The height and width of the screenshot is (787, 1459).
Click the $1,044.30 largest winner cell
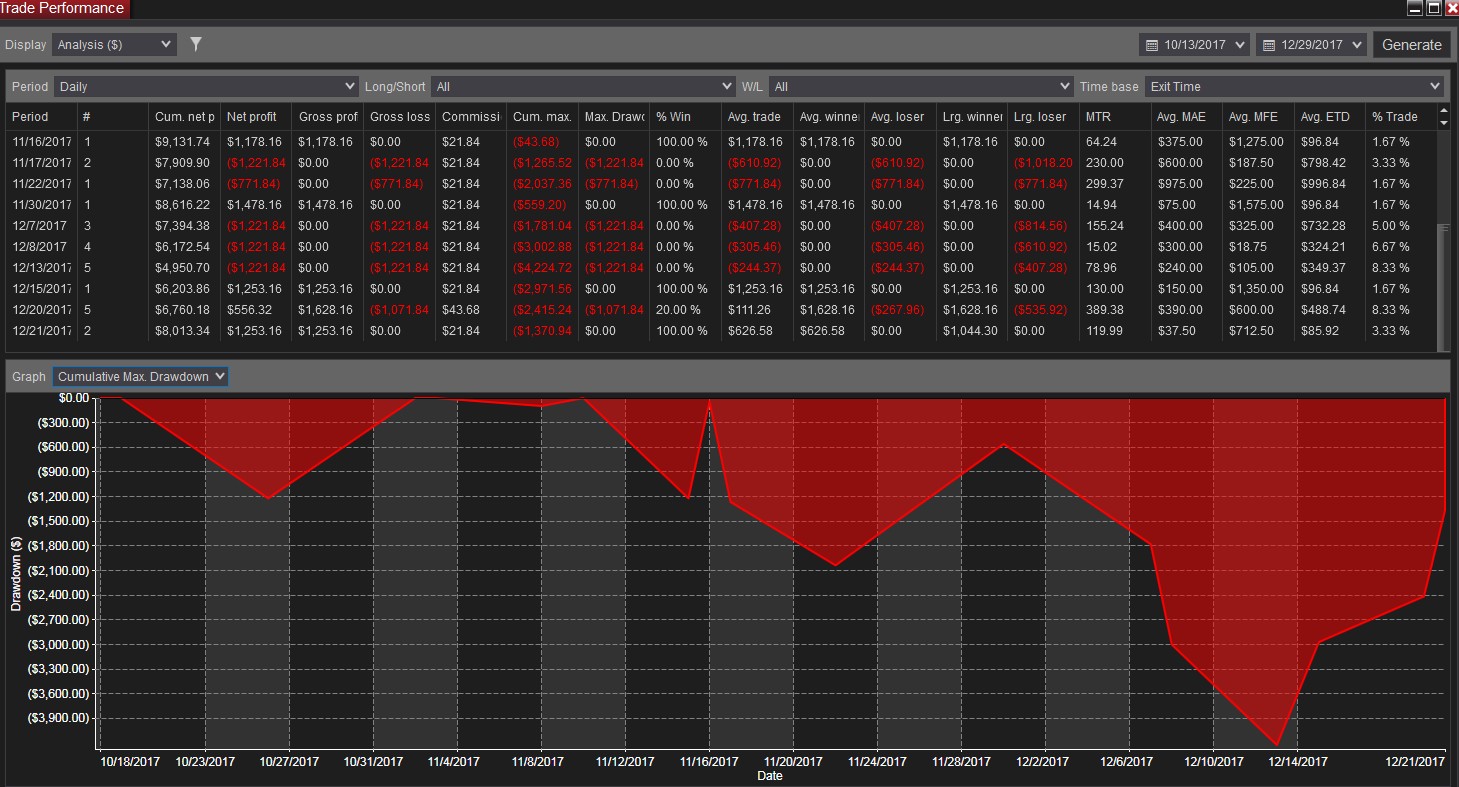click(x=970, y=331)
